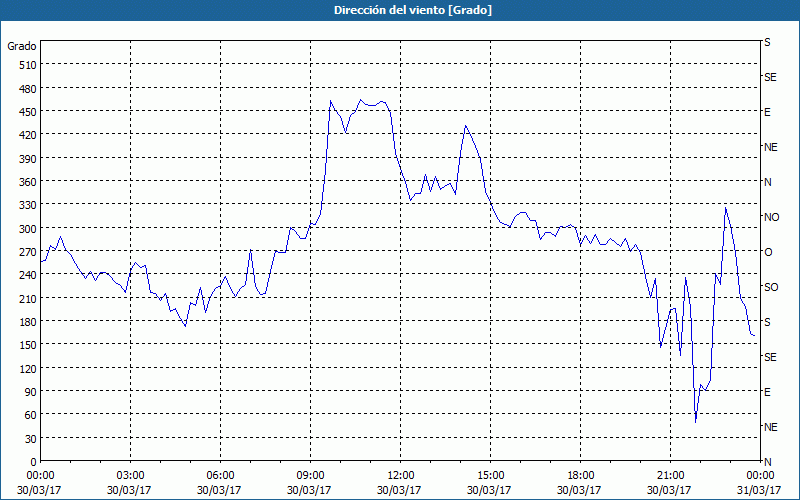The width and height of the screenshot is (800, 500).
Task: Click the 210 degree axis label
Action: pyautogui.click(x=28, y=298)
